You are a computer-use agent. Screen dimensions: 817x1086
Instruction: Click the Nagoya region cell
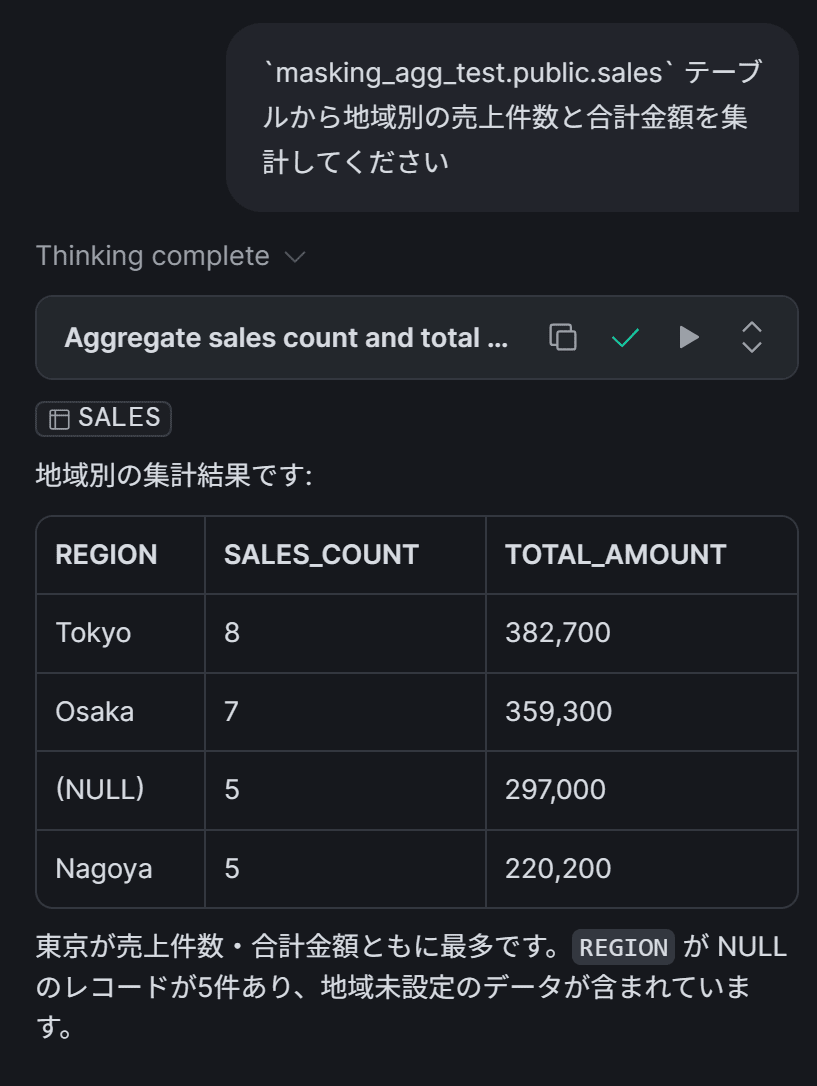[120, 869]
